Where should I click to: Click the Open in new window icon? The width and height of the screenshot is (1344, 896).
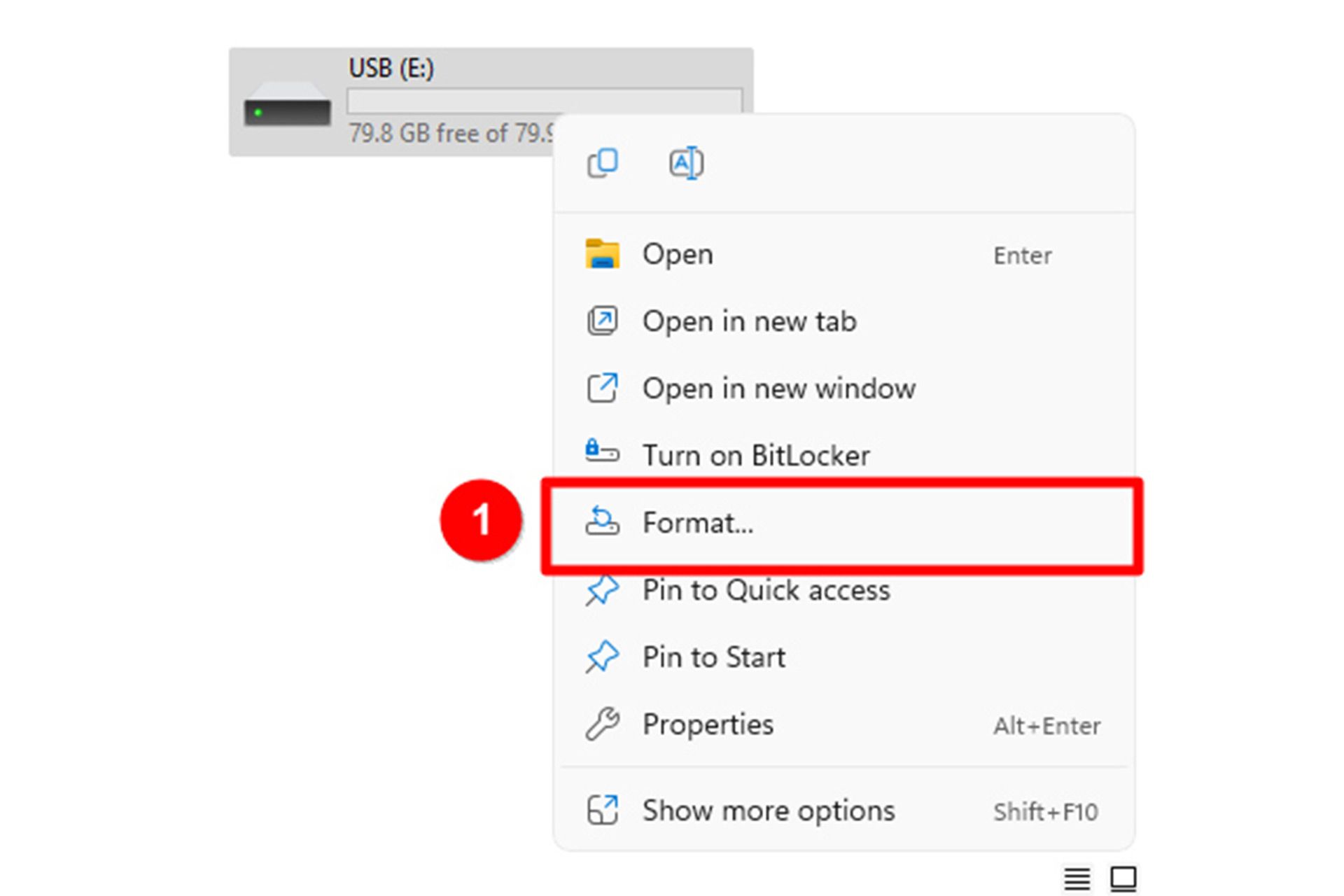[x=602, y=388]
